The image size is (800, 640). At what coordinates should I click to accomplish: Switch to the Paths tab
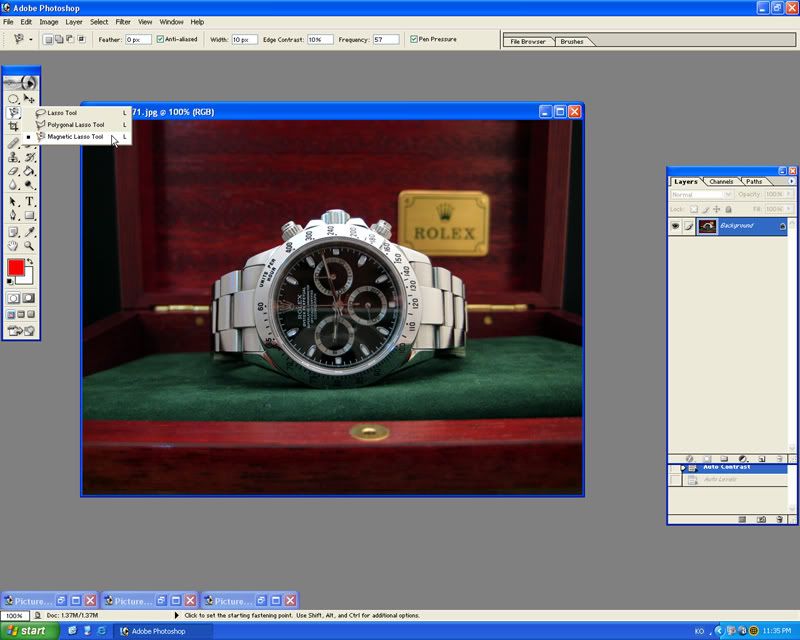tap(754, 182)
